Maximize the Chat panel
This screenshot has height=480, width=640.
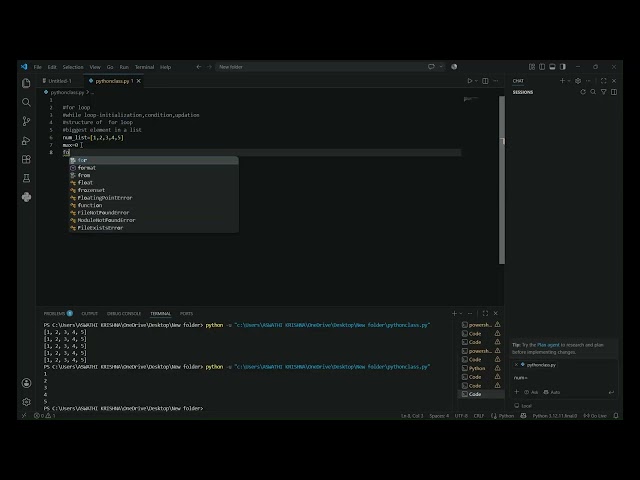click(604, 81)
